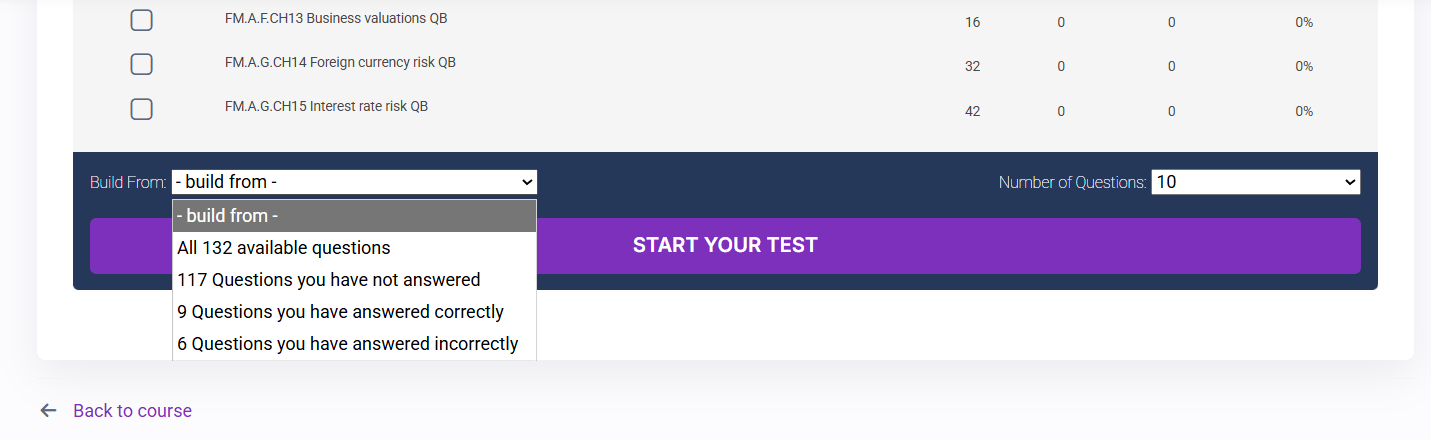
Task: Click the FM.A.G.CH14 Foreign currency risk label
Action: coord(340,62)
